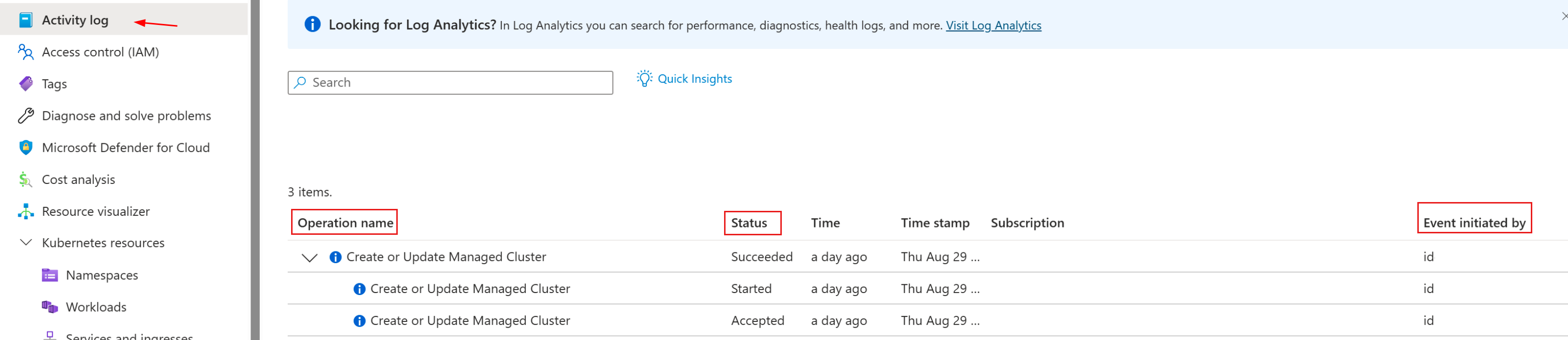Click the Cost analysis dollar icon
Screen dimensions: 1568x340
25,180
